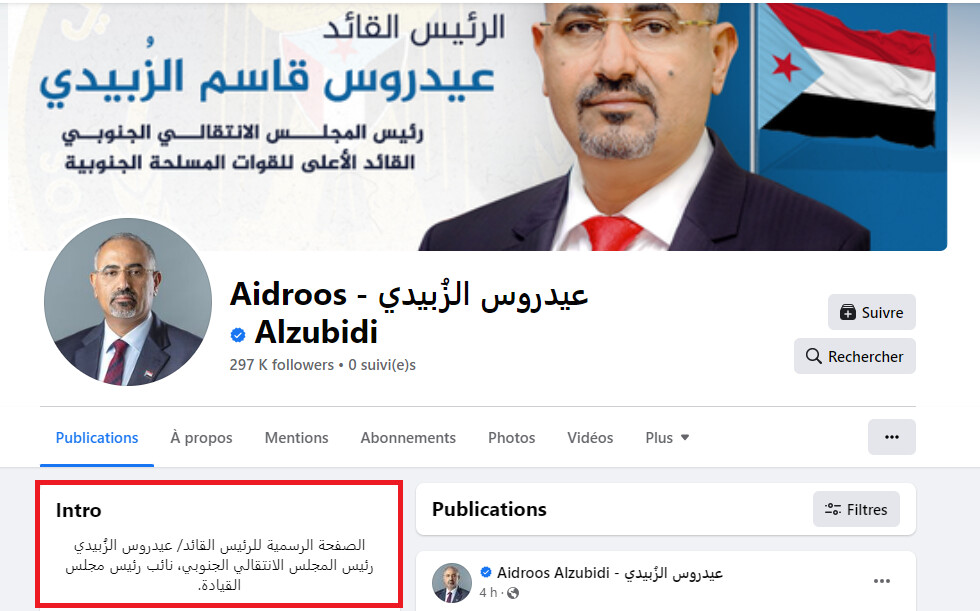This screenshot has height=611, width=980.
Task: Click the Rechercher magnifying glass icon
Action: pos(814,356)
